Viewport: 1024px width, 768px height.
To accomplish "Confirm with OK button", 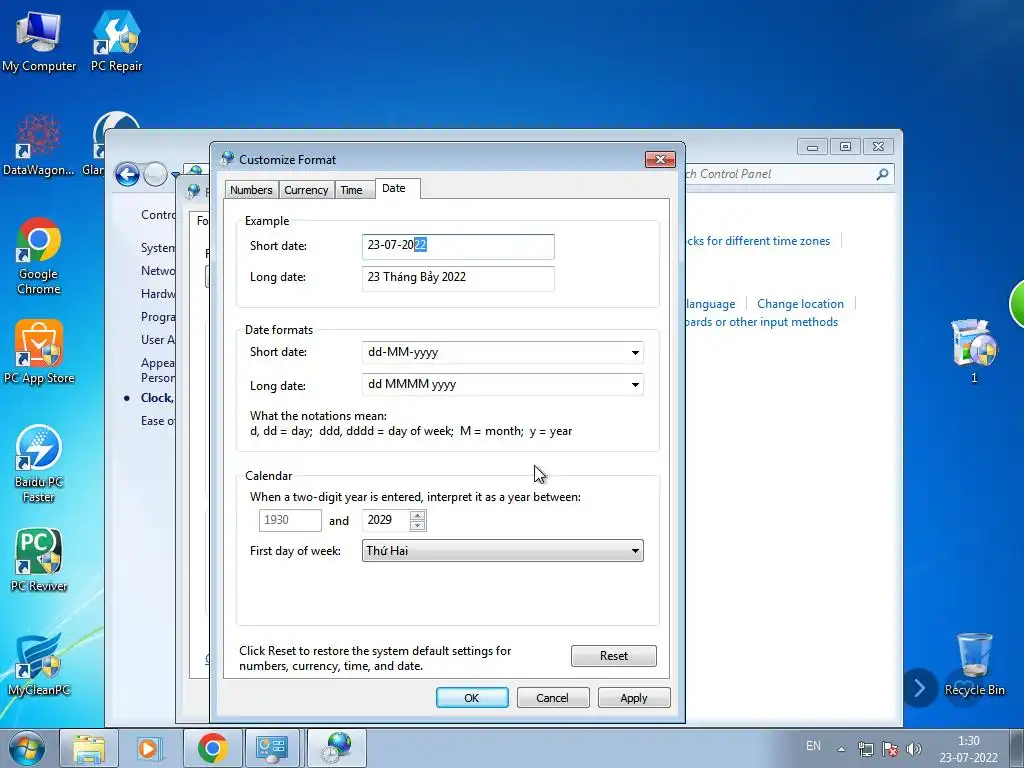I will tap(472, 697).
